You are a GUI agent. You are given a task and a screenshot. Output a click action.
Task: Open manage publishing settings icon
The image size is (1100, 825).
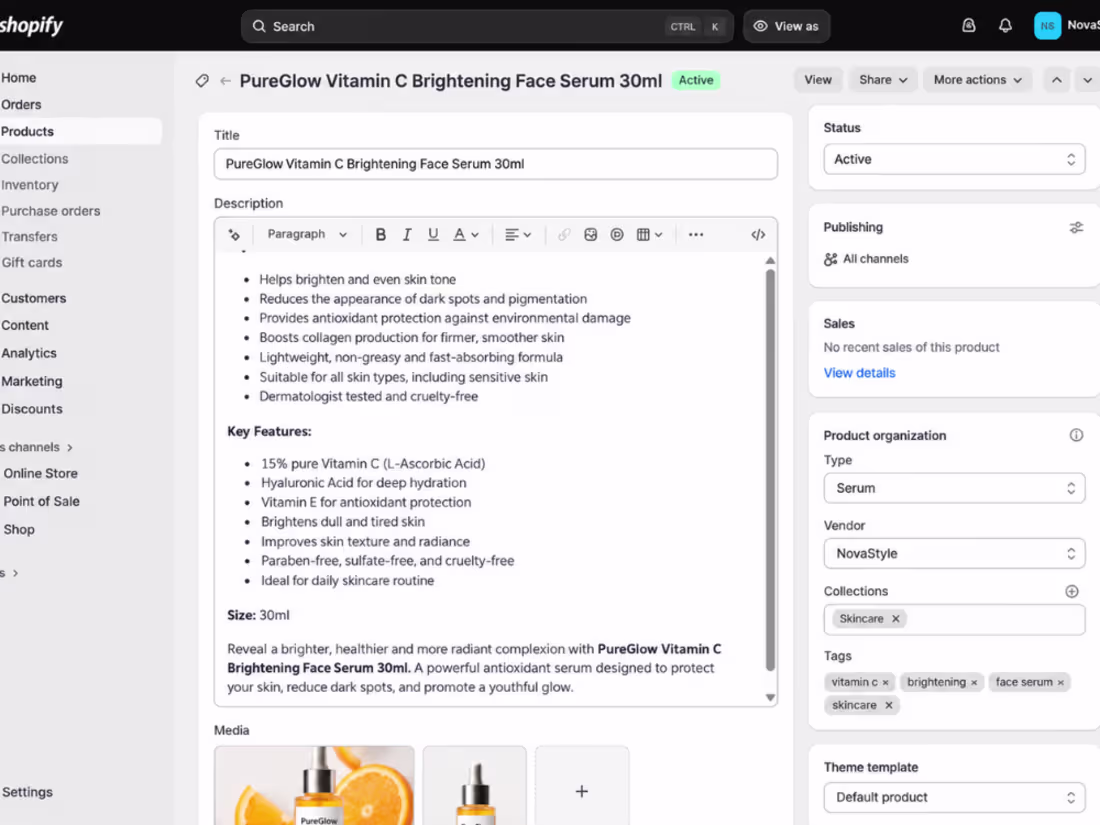point(1076,227)
